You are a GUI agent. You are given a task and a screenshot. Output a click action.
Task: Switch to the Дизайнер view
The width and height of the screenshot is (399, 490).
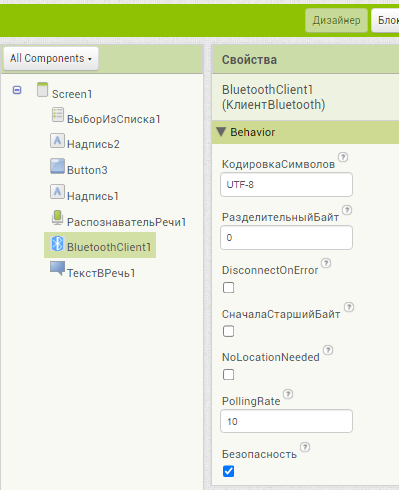point(336,20)
